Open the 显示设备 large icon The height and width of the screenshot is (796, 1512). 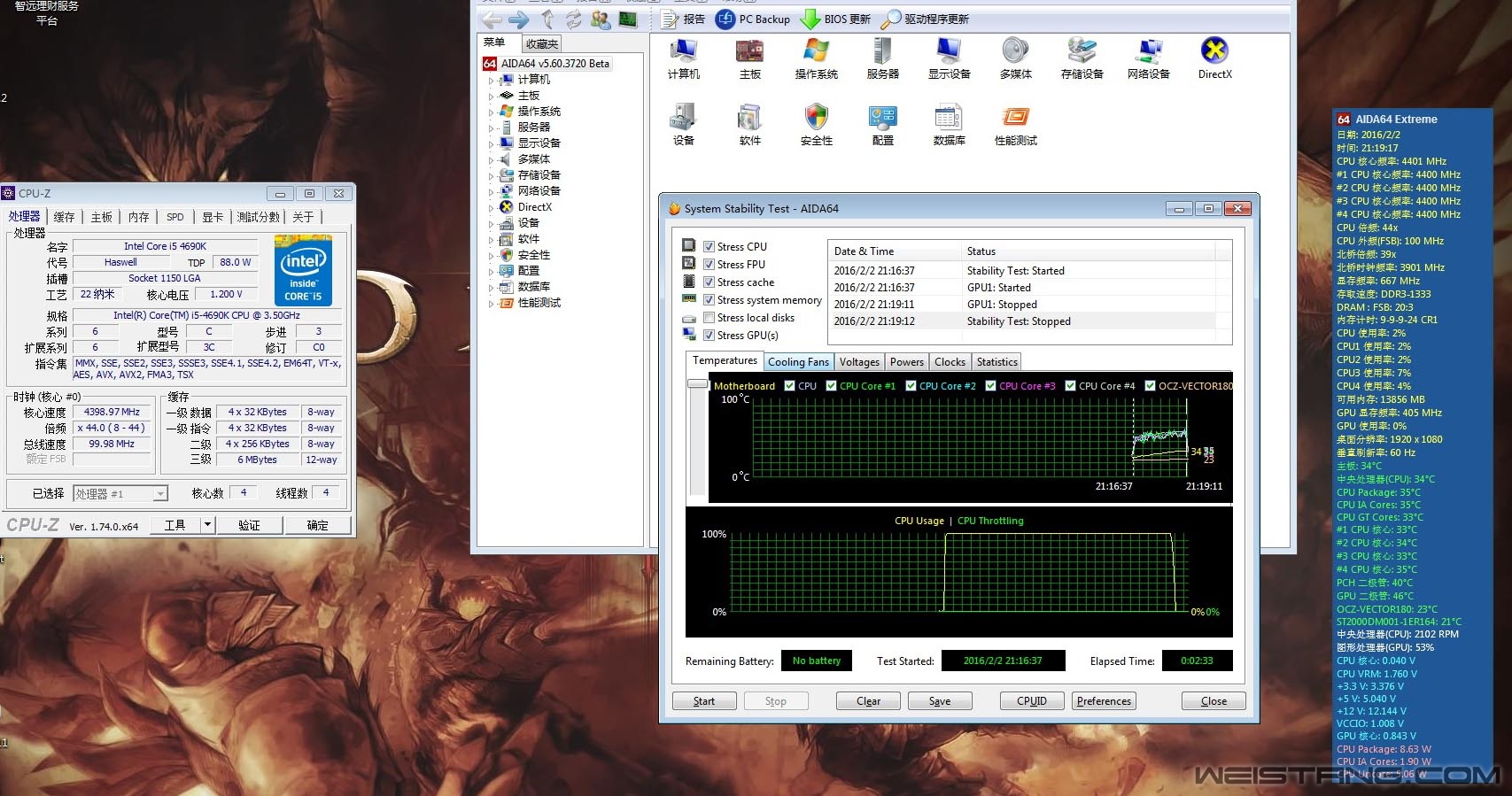(949, 59)
